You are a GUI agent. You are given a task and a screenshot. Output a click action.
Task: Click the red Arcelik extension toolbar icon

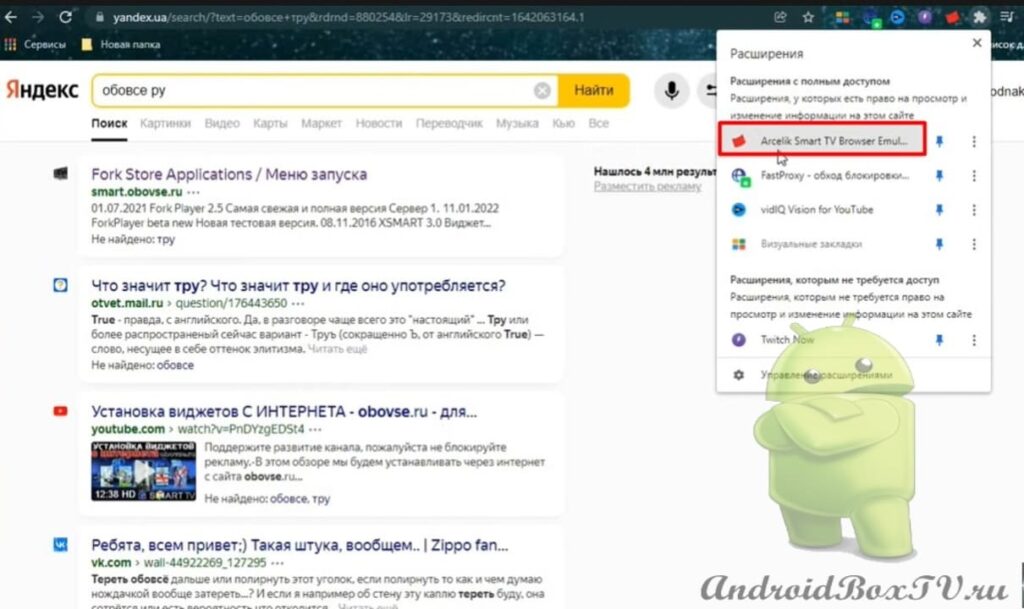952,17
